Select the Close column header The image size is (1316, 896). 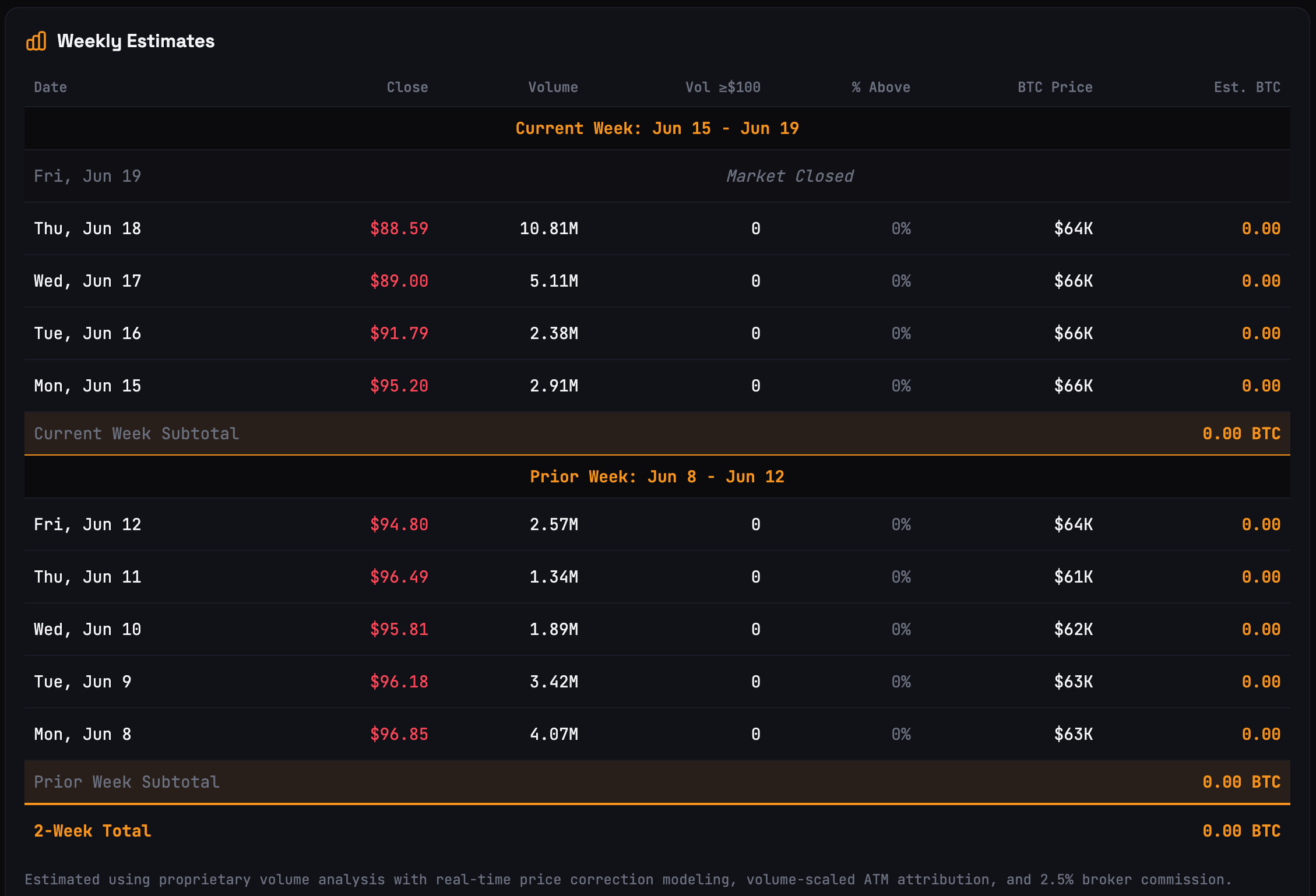click(407, 87)
